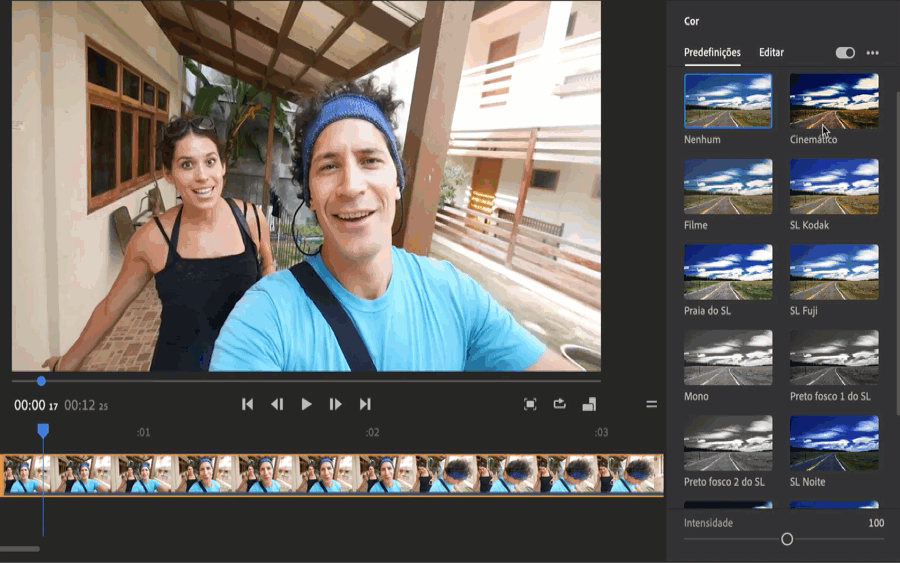
Task: Jump to the start of the clip
Action: (247, 404)
